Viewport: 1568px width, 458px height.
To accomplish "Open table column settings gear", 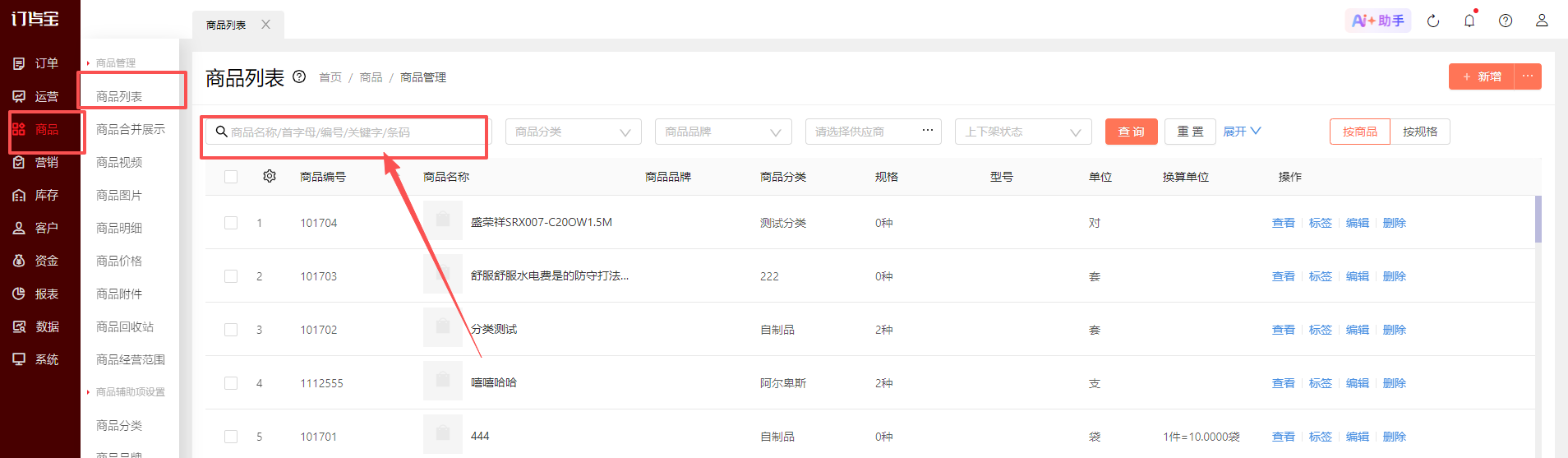I will coord(270,176).
